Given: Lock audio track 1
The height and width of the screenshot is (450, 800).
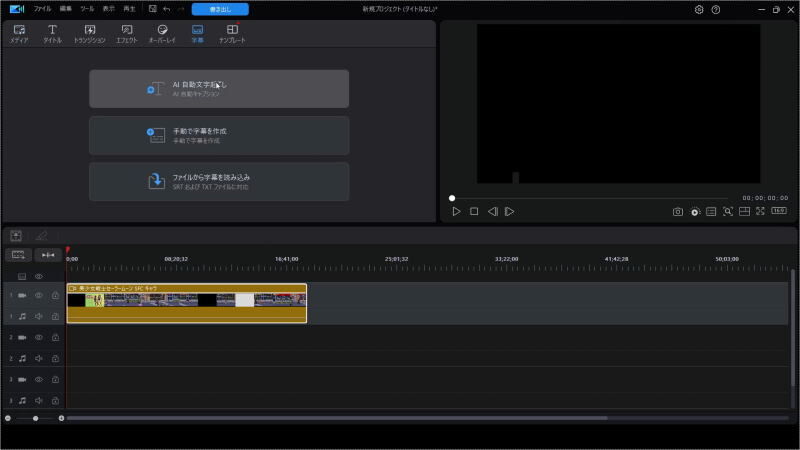Looking at the screenshot, I should [x=55, y=316].
